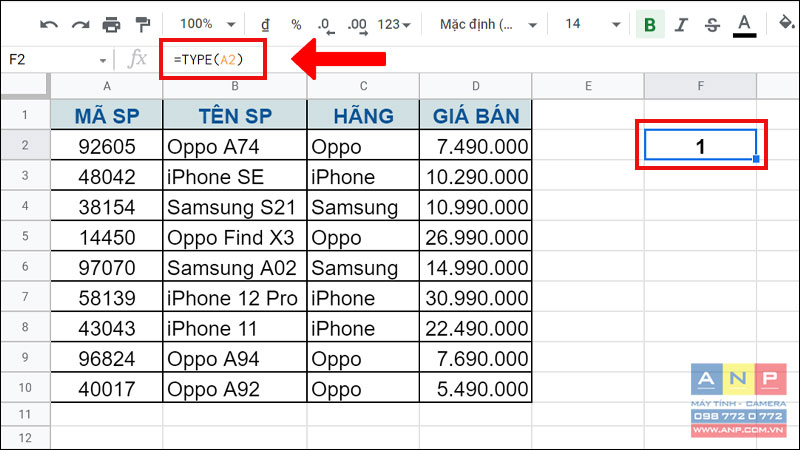Open the 100% zoom dropdown
The image size is (800, 450).
pos(208,24)
